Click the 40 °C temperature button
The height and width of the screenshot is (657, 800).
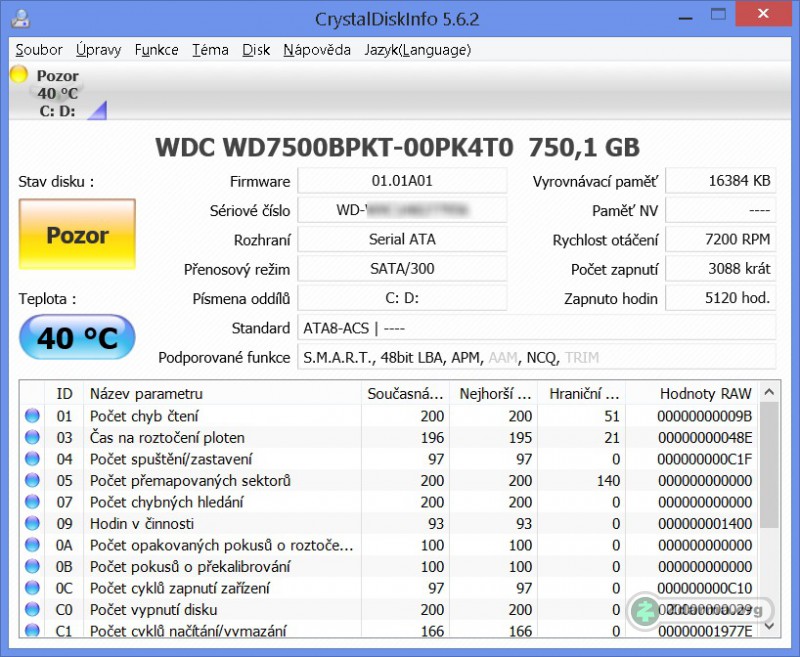coord(77,337)
